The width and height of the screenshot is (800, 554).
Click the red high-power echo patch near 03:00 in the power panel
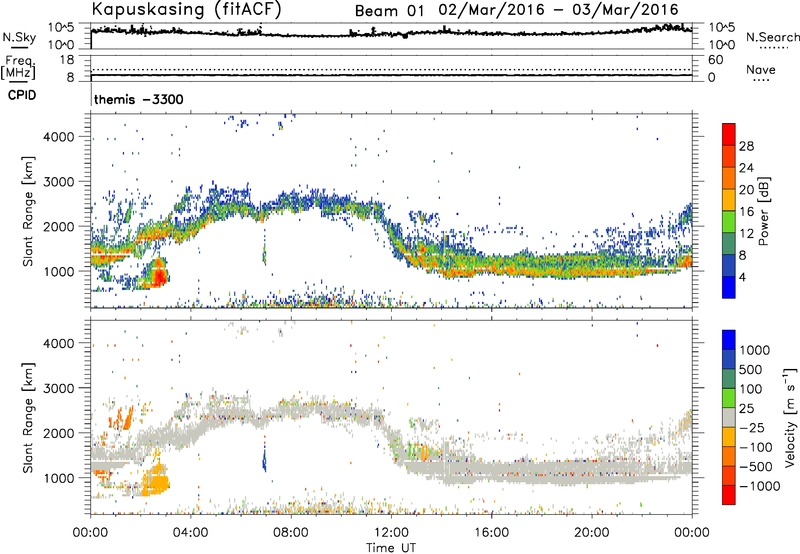(x=160, y=274)
